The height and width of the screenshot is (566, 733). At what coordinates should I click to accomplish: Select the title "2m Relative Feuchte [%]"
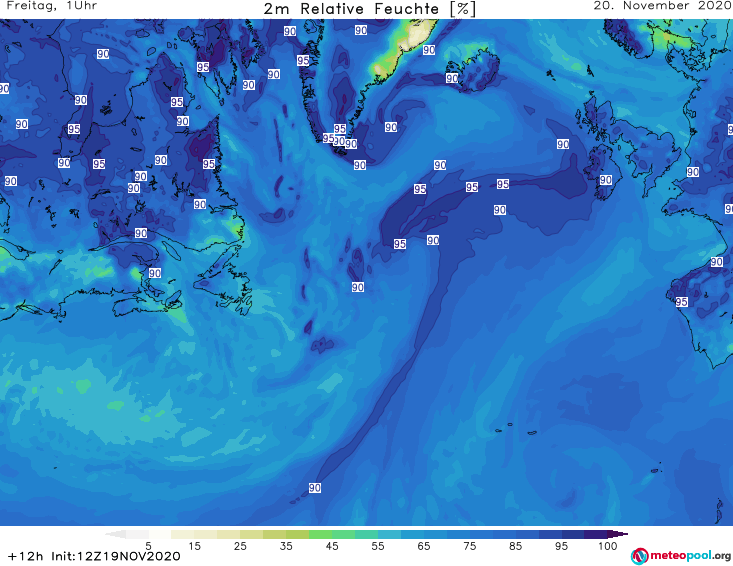click(x=369, y=9)
